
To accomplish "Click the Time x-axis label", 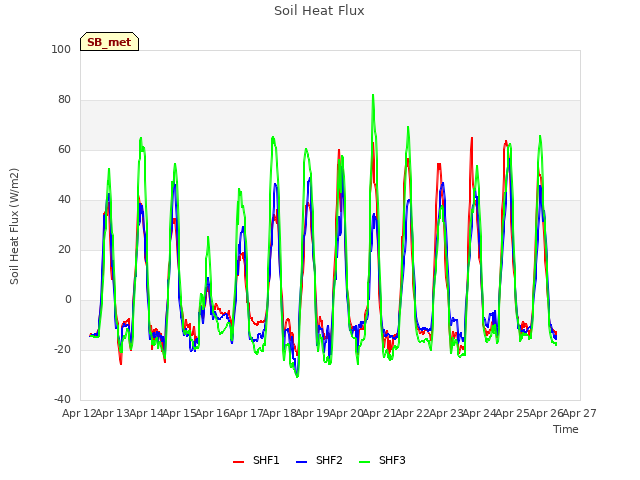I will click(x=566, y=429).
